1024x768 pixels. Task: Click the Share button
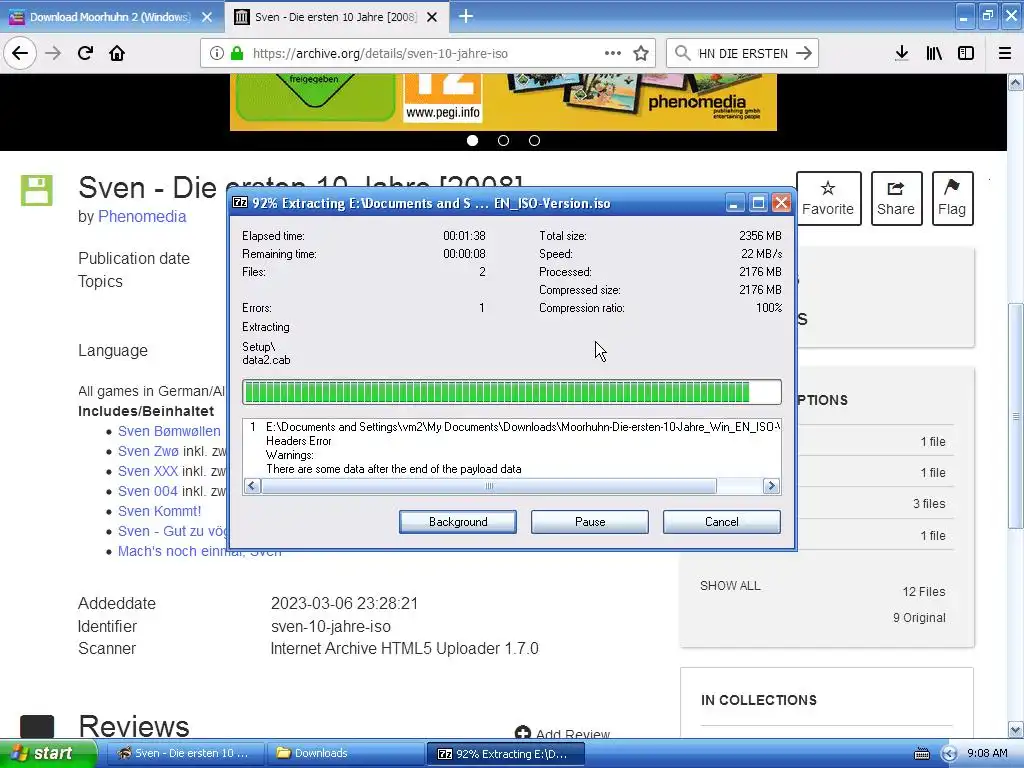pos(896,199)
